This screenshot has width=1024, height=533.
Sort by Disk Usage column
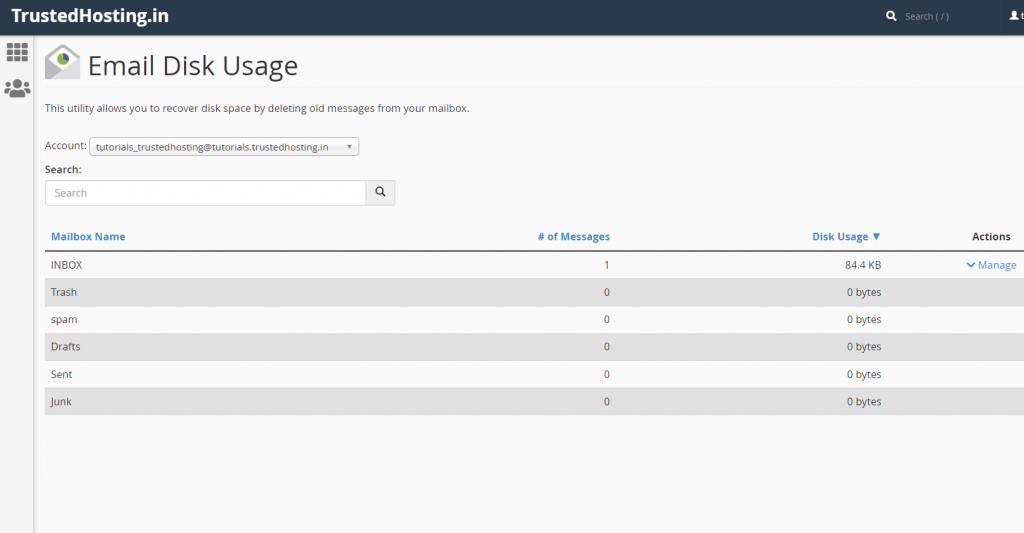click(846, 236)
